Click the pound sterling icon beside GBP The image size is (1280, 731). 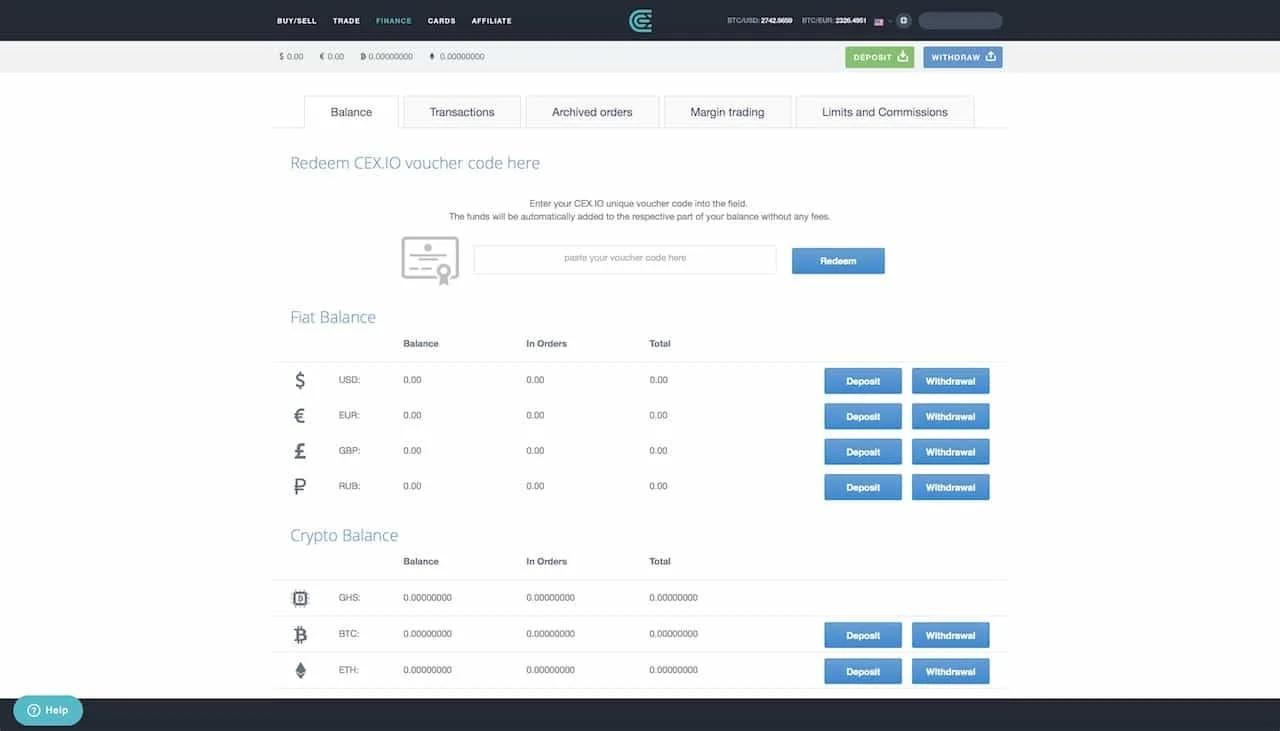[x=299, y=451]
